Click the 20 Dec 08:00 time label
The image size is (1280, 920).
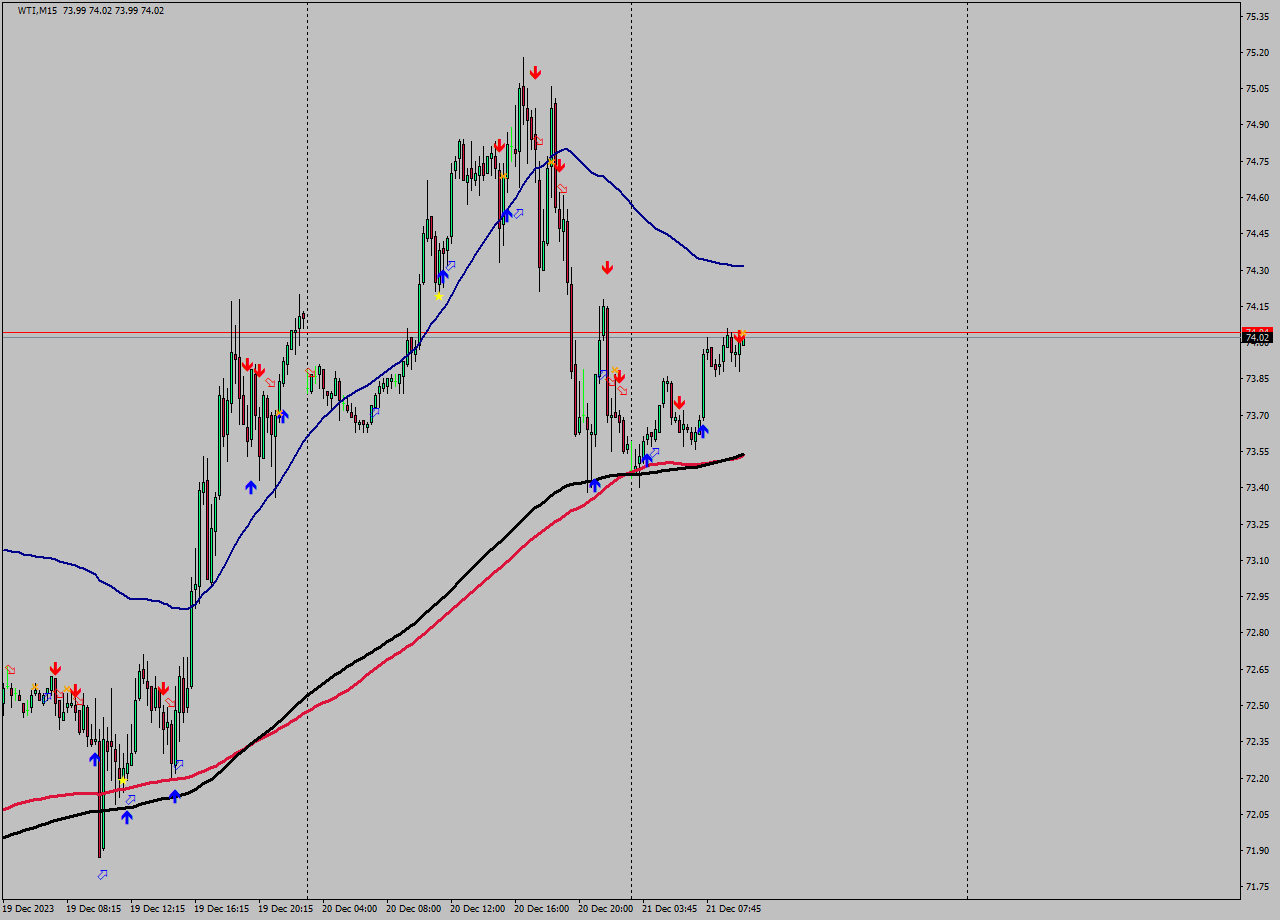[413, 909]
